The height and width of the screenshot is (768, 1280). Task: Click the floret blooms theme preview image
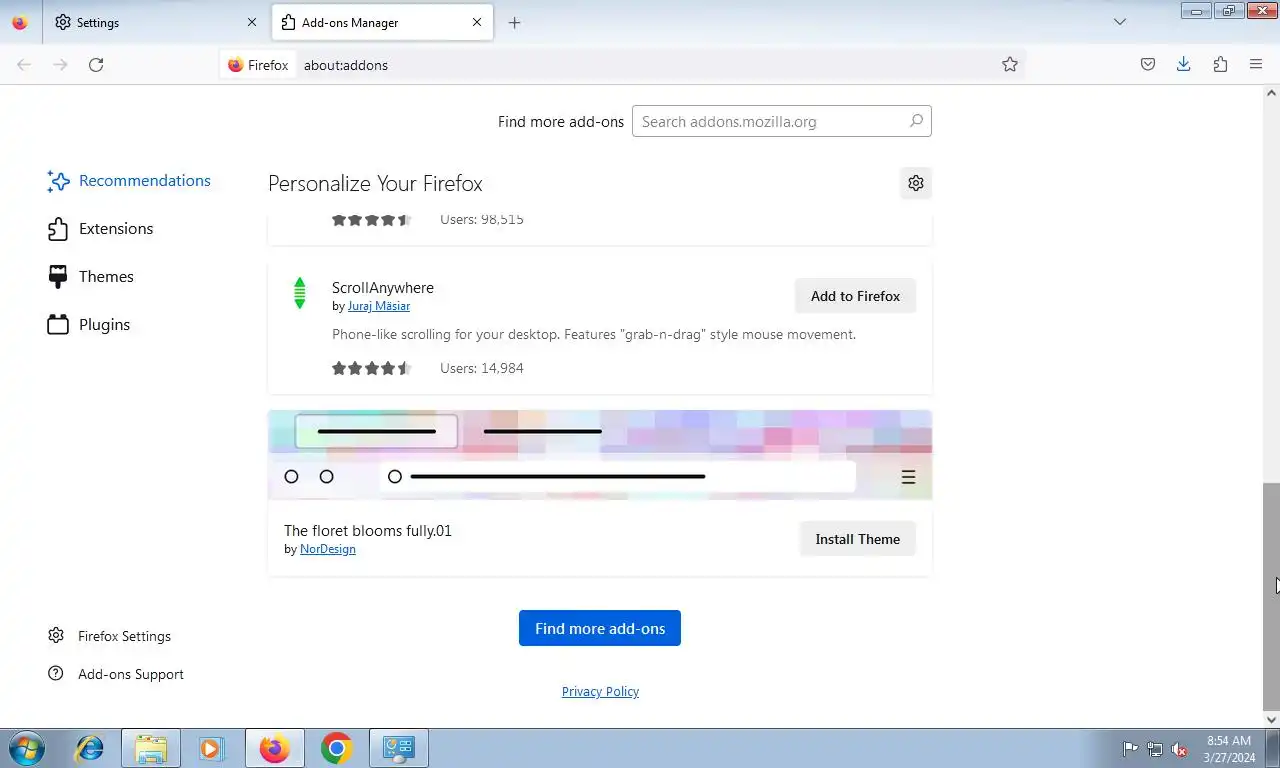pyautogui.click(x=600, y=455)
